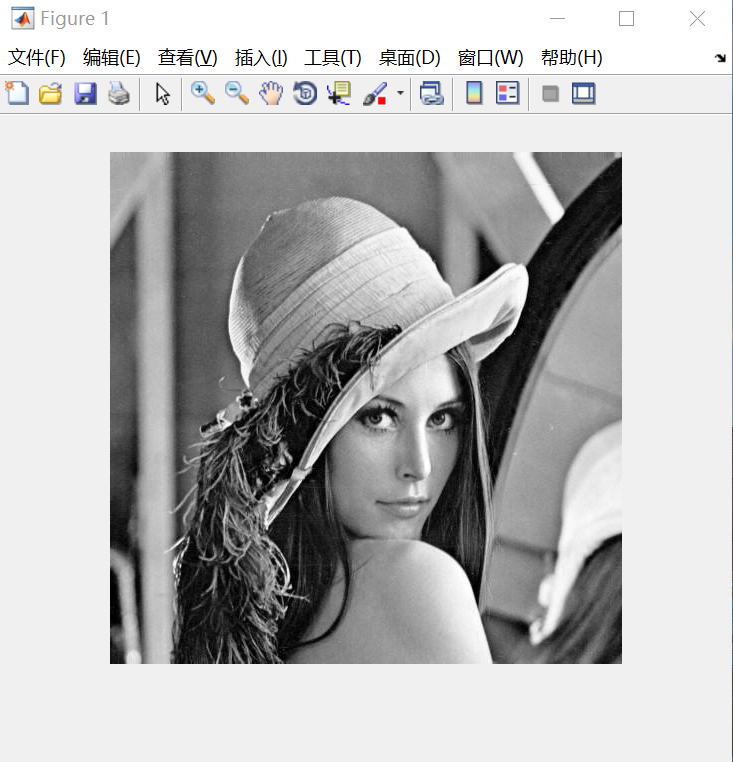
Task: Enable the Pan hand tool
Action: (x=271, y=93)
